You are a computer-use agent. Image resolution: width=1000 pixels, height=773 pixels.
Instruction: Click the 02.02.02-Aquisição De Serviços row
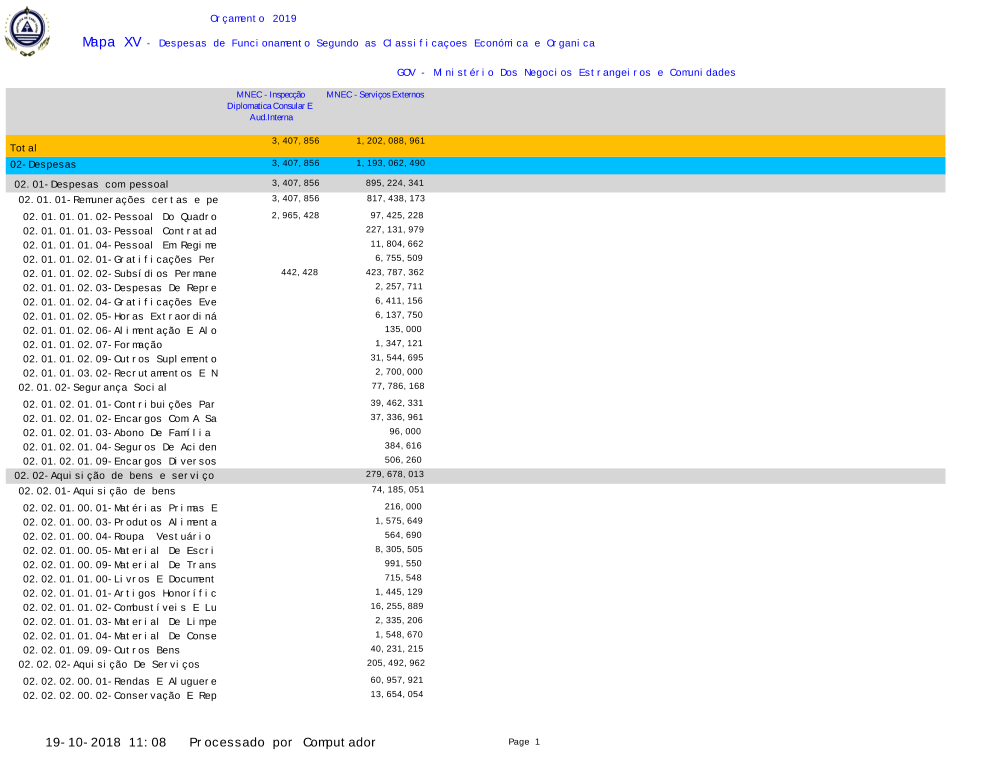(x=109, y=664)
